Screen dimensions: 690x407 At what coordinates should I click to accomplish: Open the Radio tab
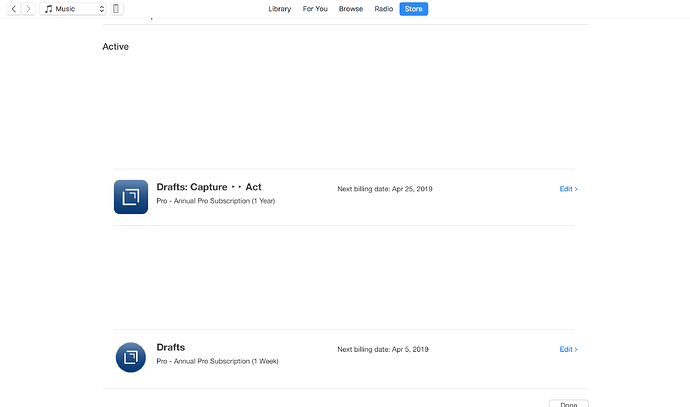click(x=384, y=9)
